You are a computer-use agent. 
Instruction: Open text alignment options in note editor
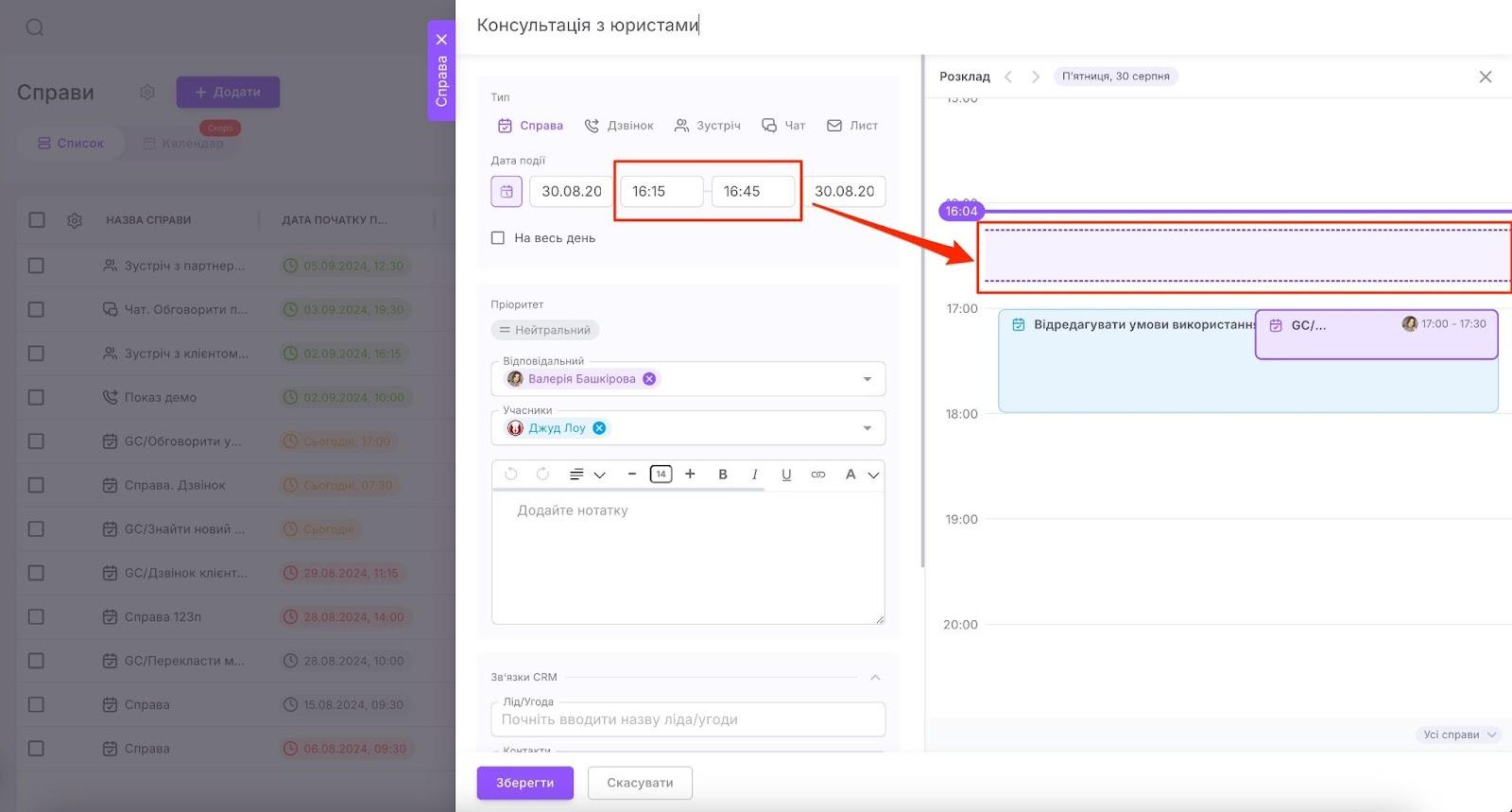[x=586, y=475]
